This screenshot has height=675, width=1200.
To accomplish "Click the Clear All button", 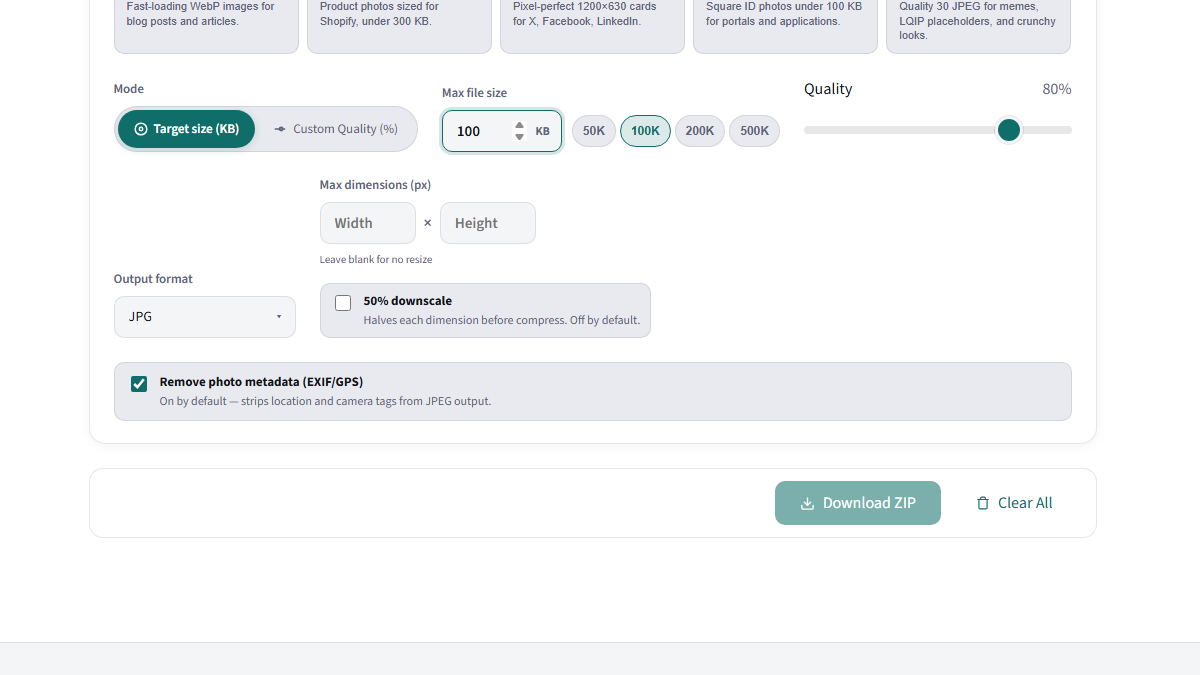I will point(1014,503).
